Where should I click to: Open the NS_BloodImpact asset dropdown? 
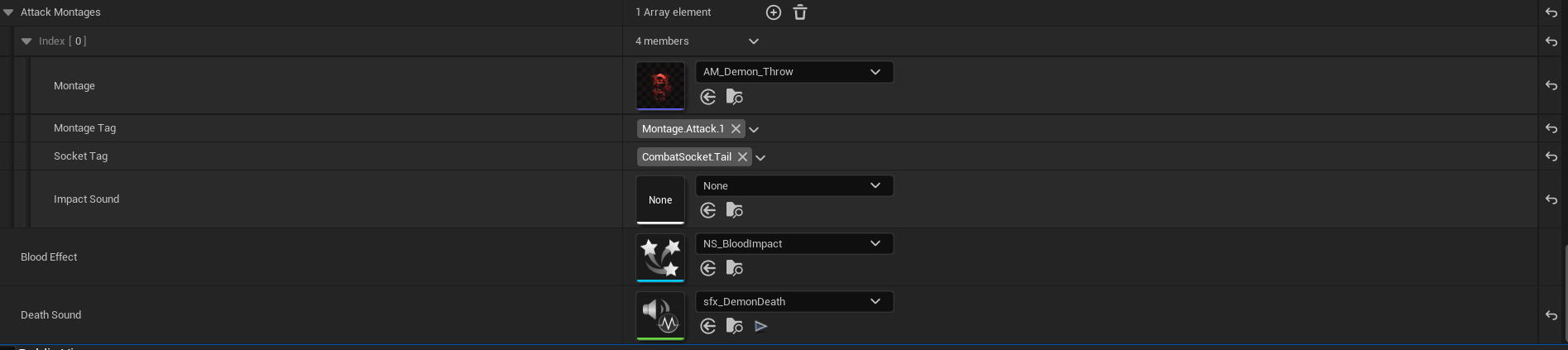pyautogui.click(x=794, y=244)
